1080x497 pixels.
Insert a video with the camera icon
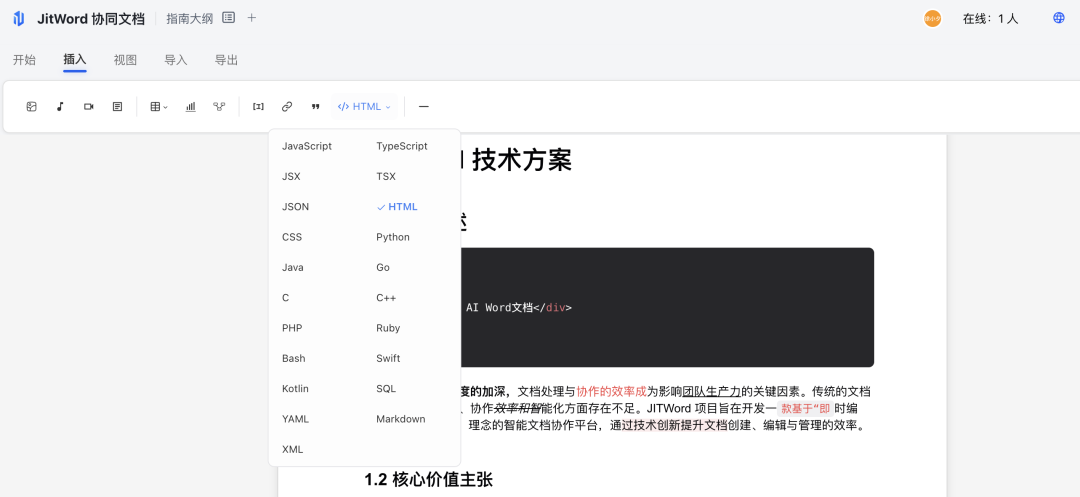tap(89, 107)
